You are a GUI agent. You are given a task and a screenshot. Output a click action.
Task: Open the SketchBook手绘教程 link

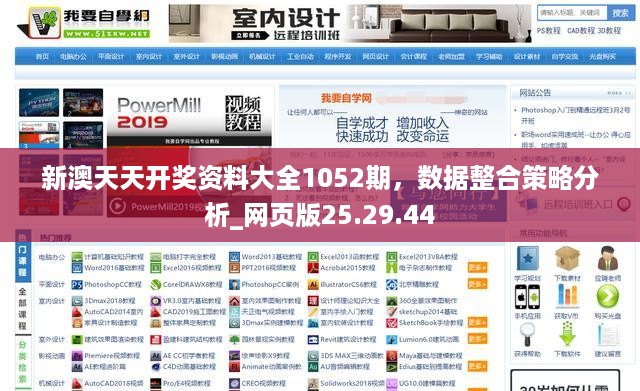click(431, 323)
